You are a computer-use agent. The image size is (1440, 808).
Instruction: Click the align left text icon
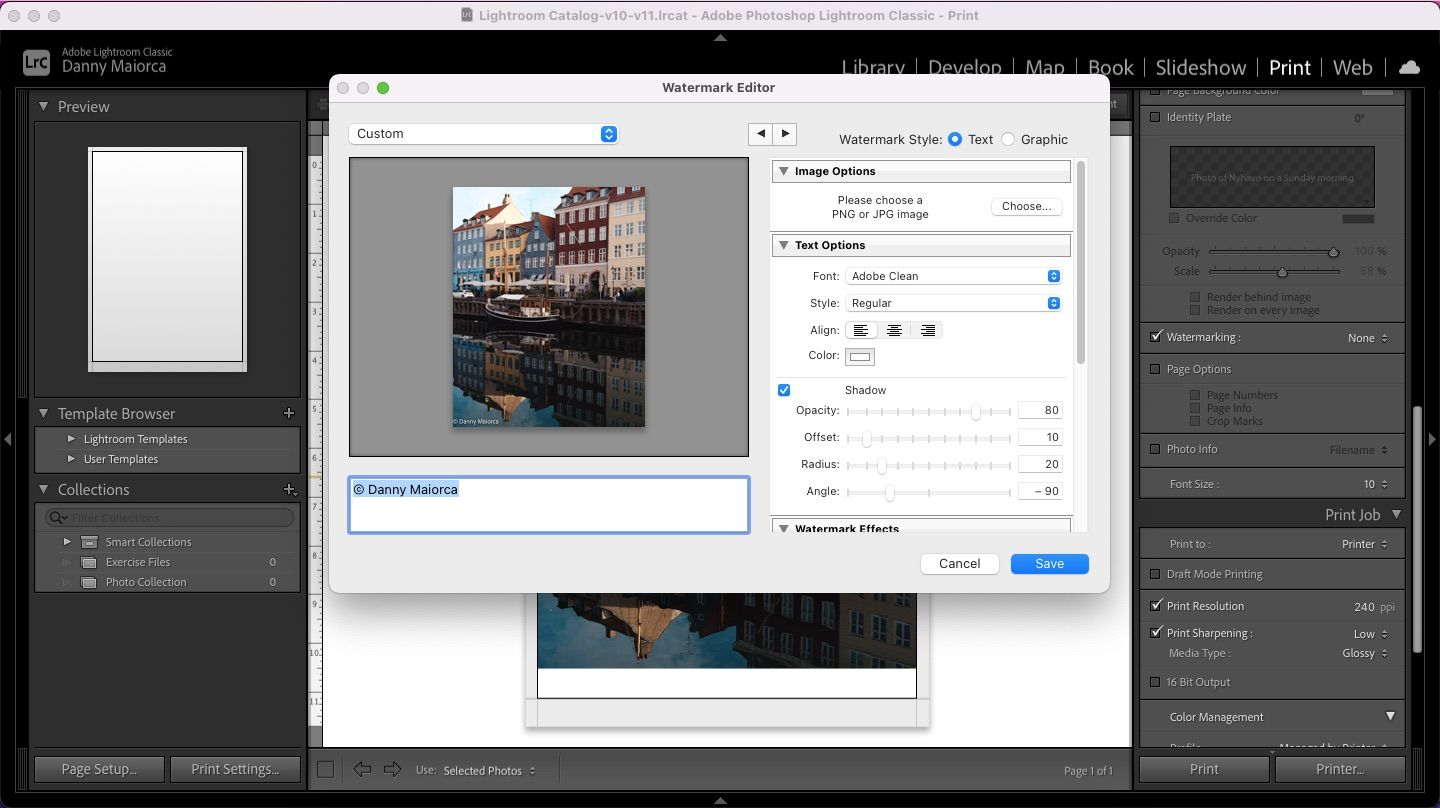click(x=860, y=330)
